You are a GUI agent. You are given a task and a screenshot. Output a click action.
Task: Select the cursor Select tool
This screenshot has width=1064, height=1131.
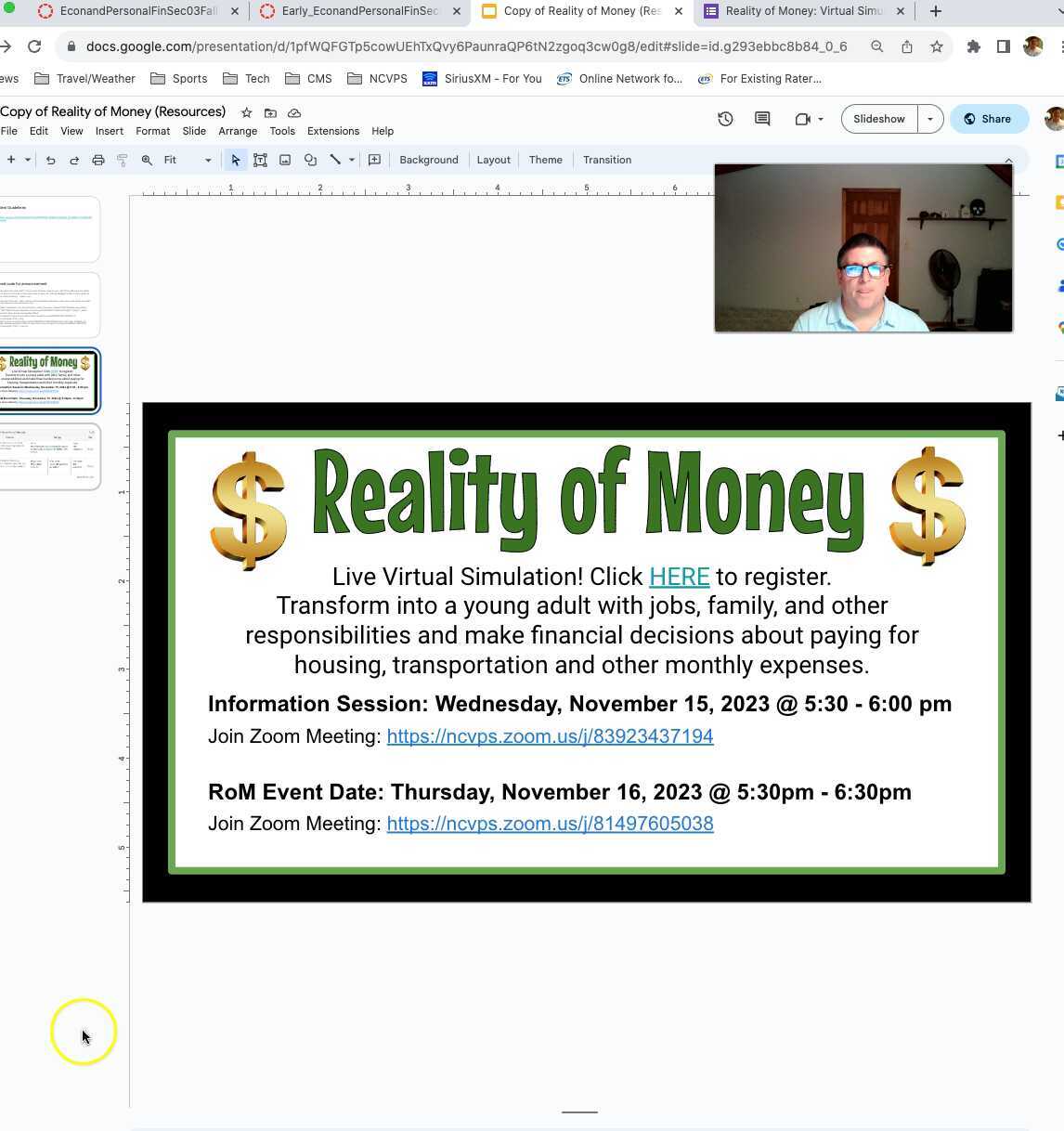[x=236, y=160]
